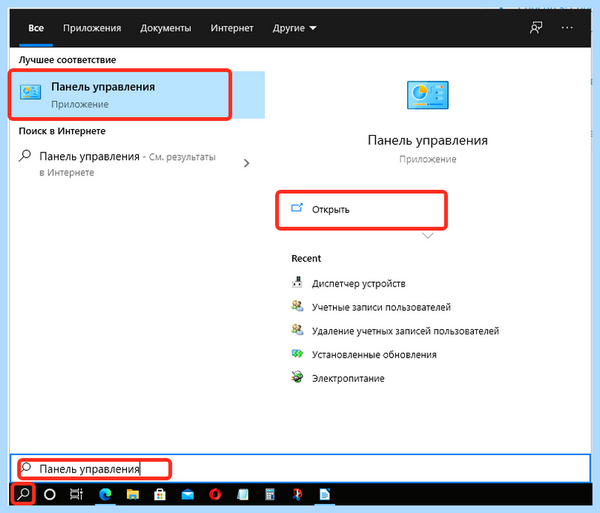Click Учетные записи пользователей icon
The image size is (600, 513).
(x=297, y=306)
